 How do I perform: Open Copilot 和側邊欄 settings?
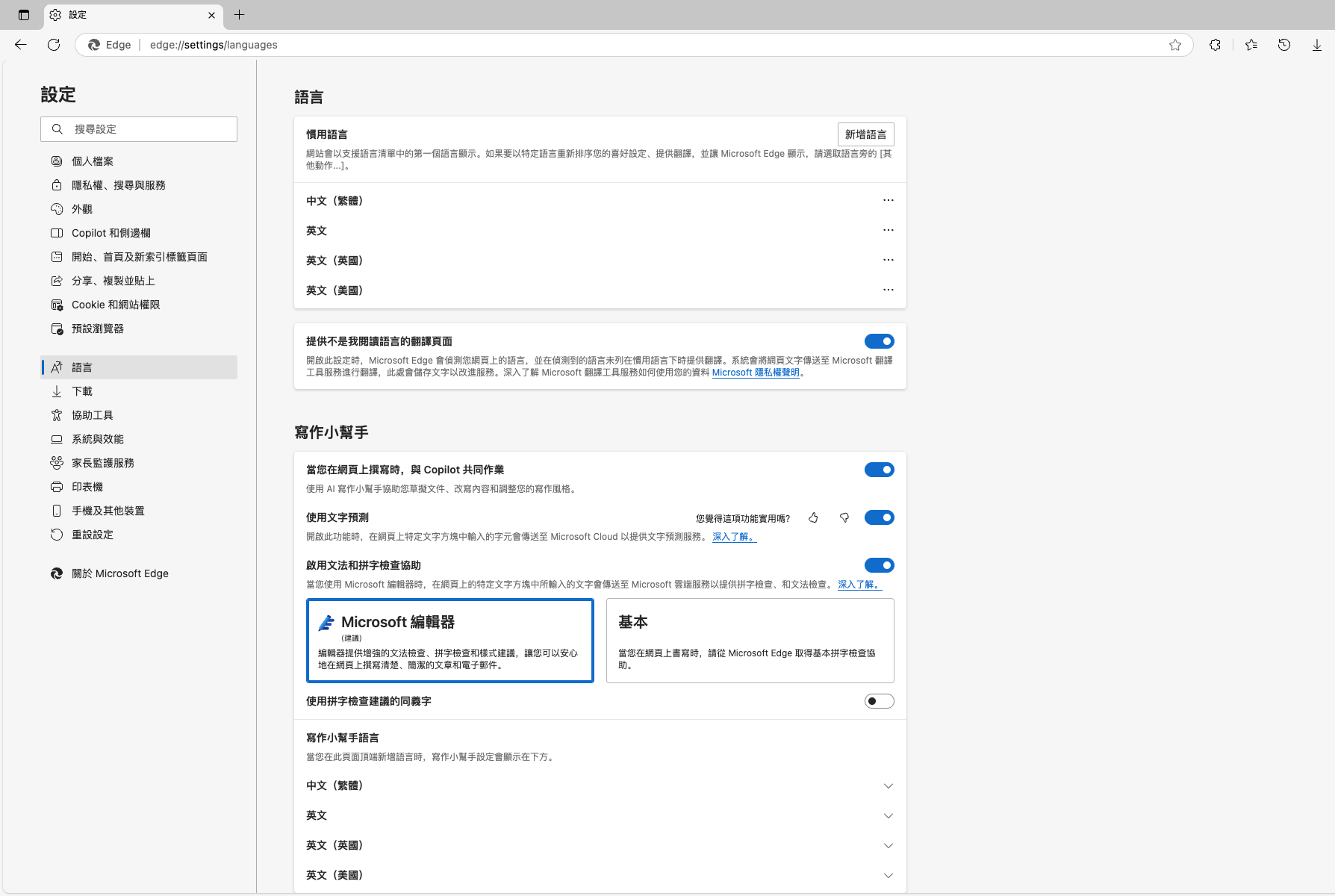click(139, 233)
